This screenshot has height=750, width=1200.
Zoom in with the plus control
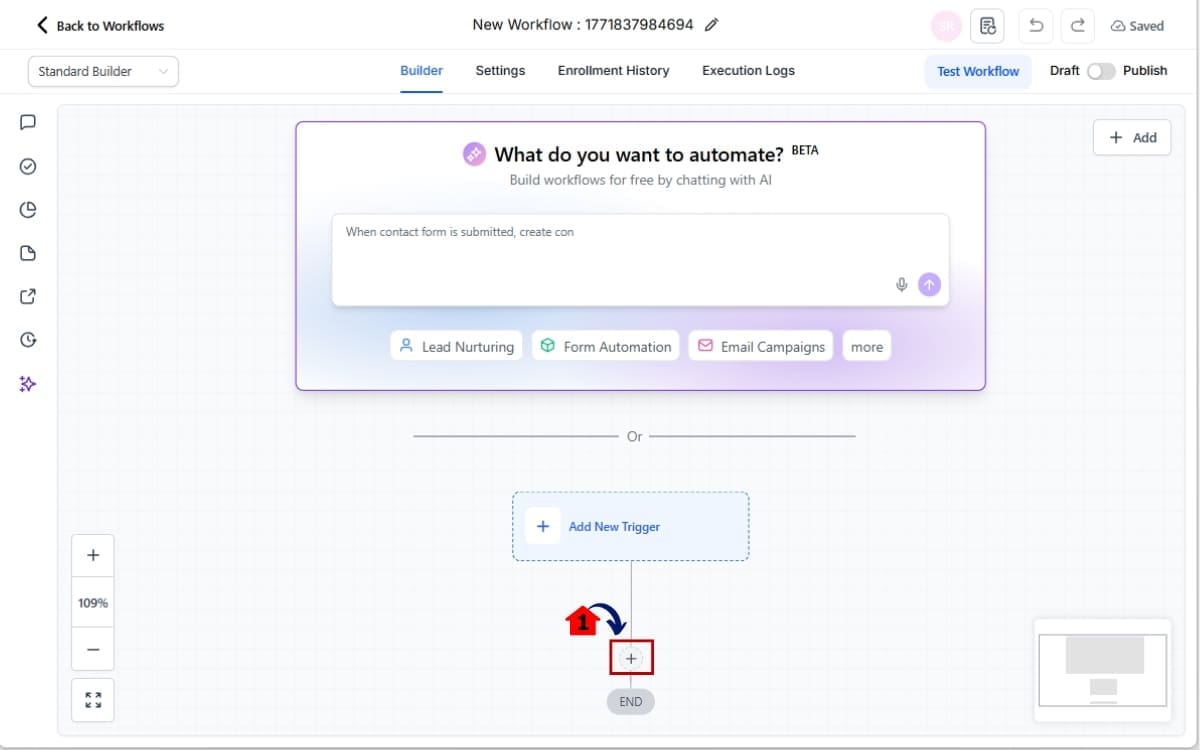(93, 555)
